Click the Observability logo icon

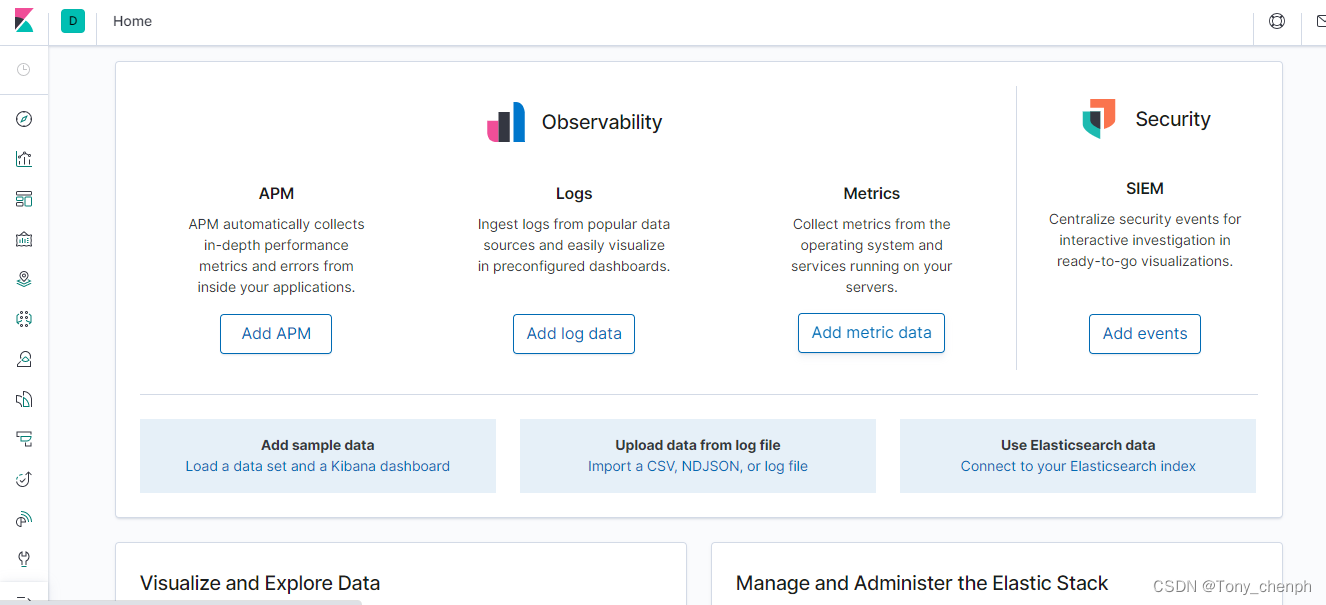(x=506, y=122)
